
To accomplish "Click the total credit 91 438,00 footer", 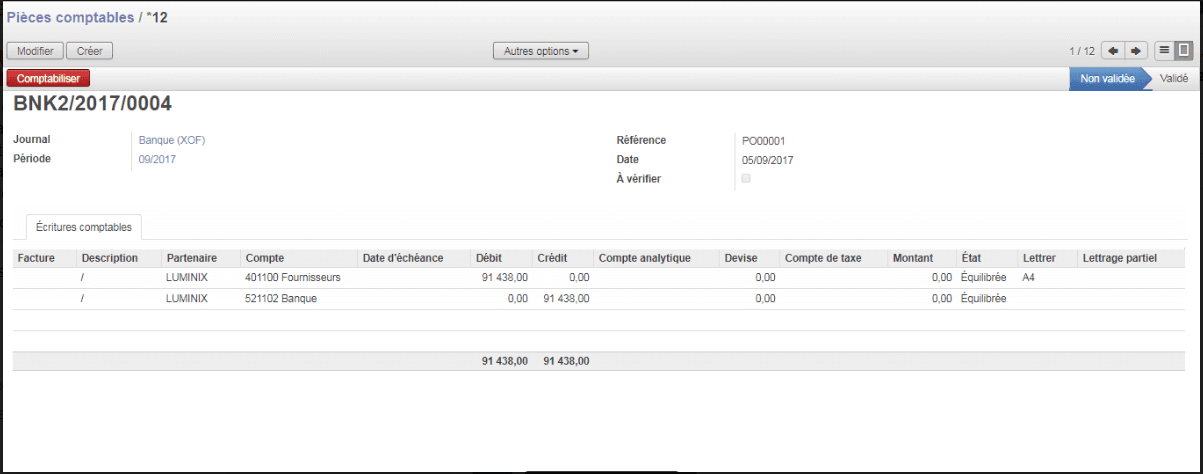I will (566, 361).
